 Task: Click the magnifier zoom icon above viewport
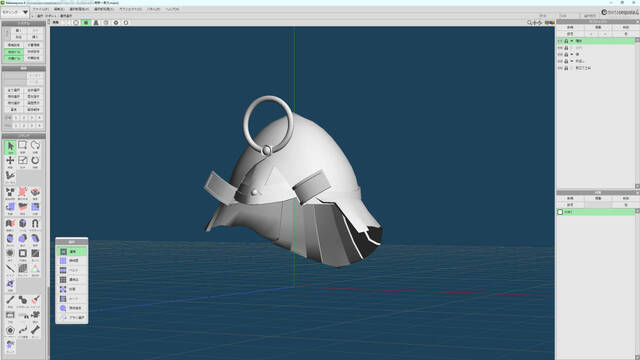529,23
